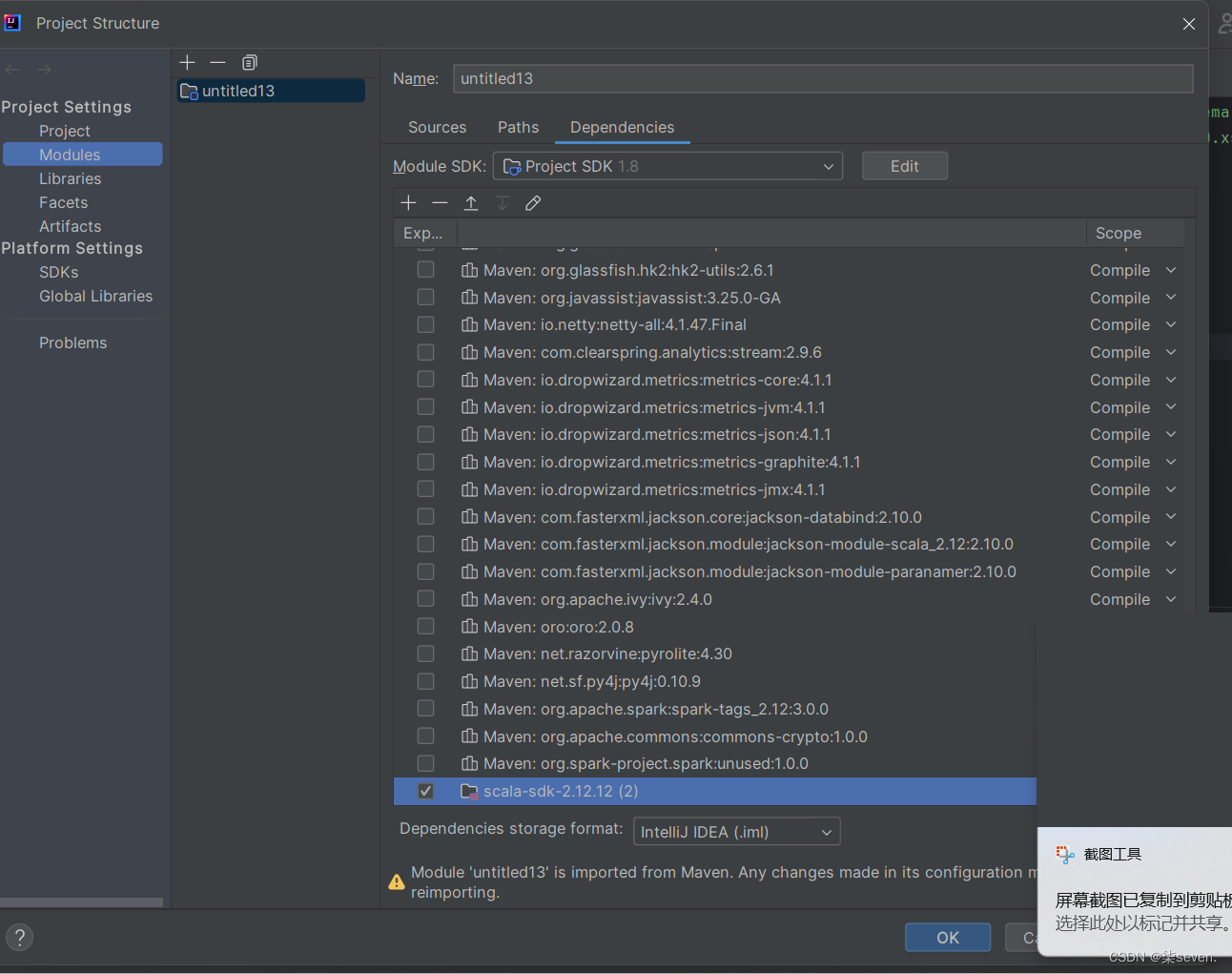Screen dimensions: 1232x974
Task: Toggle export checkbox for netty-all:4.1.47.Final
Action: (425, 324)
